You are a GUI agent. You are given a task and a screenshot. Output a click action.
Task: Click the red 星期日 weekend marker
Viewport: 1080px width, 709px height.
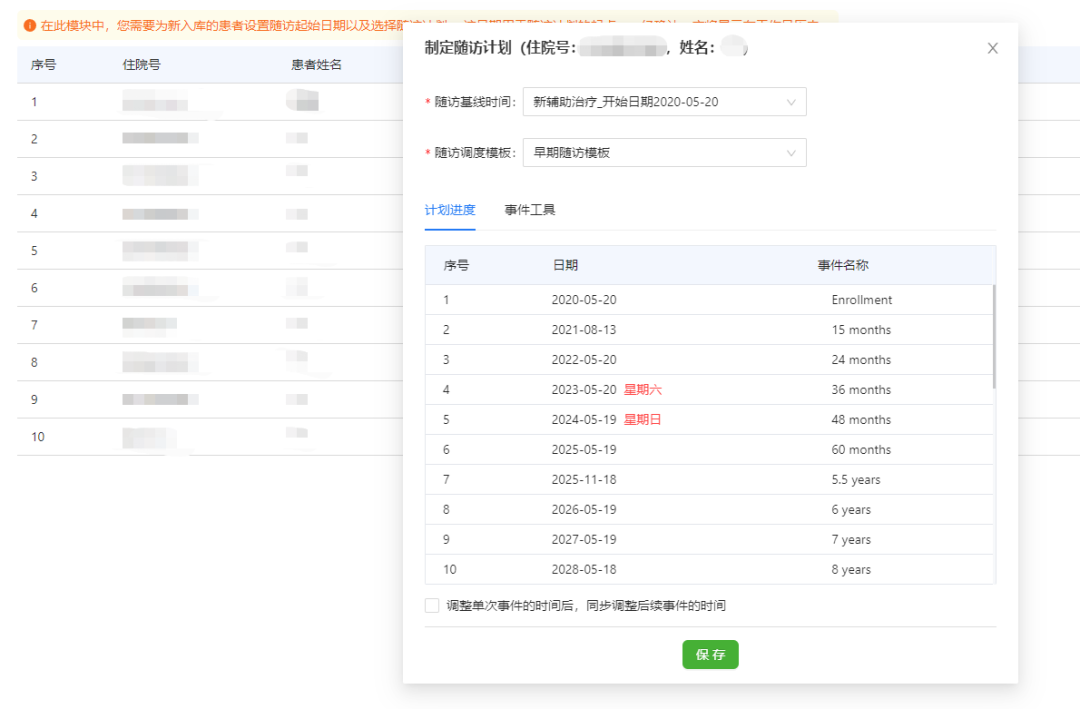coord(642,420)
